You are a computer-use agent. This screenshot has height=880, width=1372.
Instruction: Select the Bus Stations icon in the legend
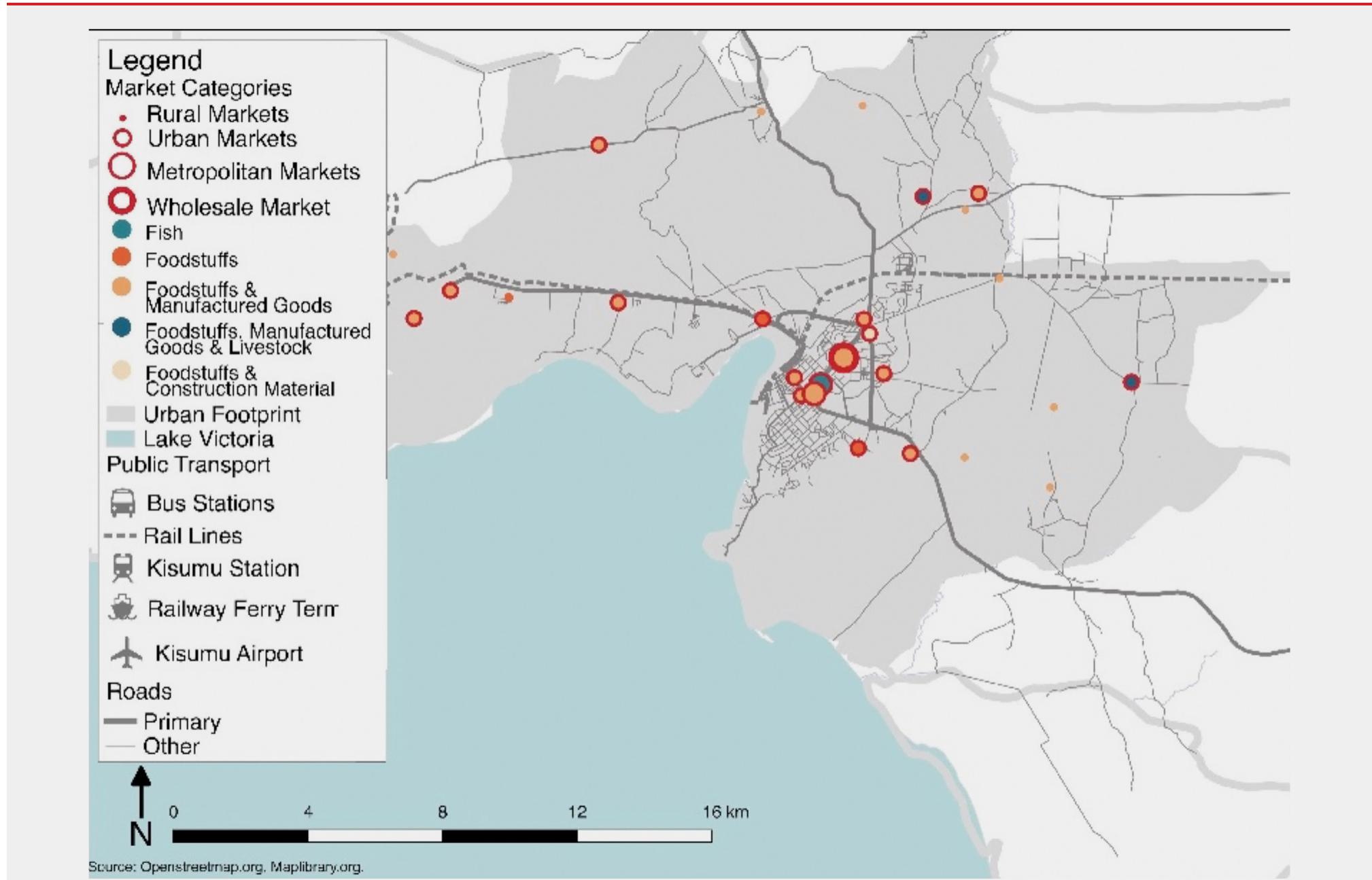pyautogui.click(x=122, y=504)
